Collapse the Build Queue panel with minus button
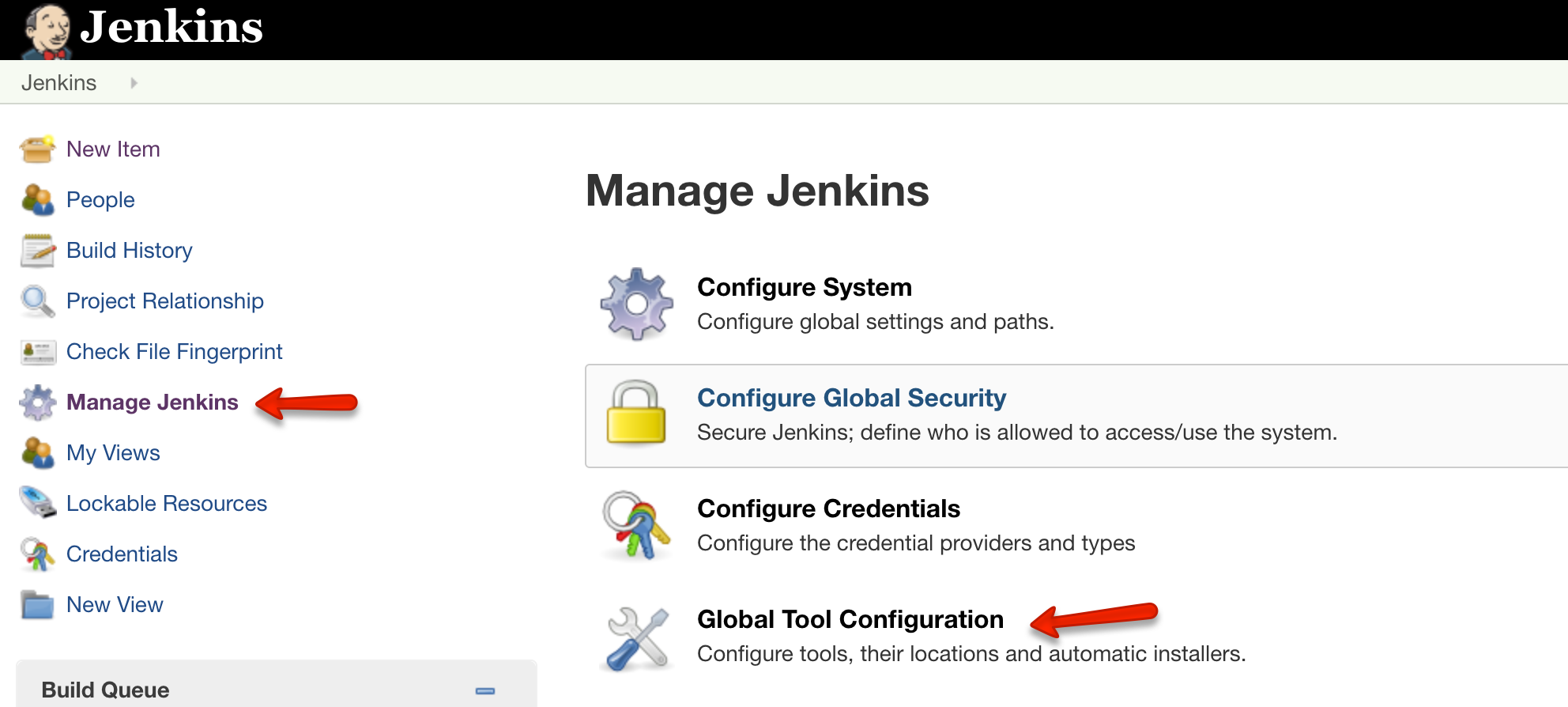1568x707 pixels. pos(485,690)
